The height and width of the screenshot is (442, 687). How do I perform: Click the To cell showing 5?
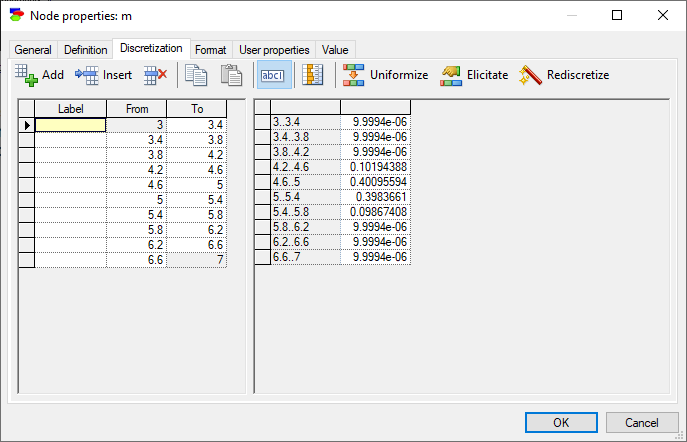(197, 185)
